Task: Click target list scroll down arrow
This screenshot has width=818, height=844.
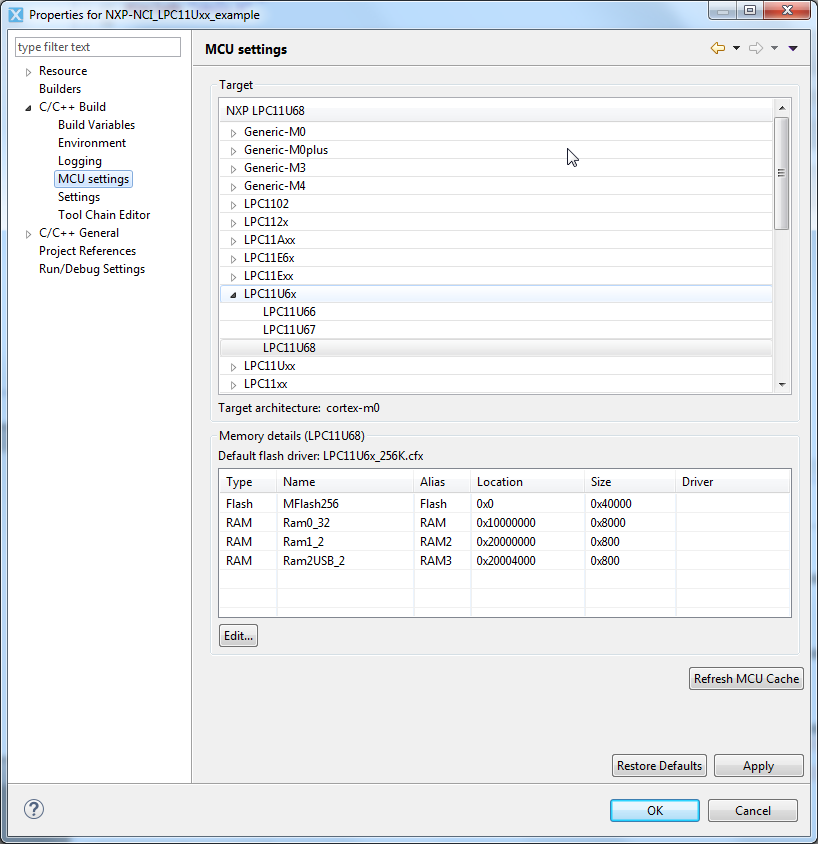Action: (x=782, y=384)
